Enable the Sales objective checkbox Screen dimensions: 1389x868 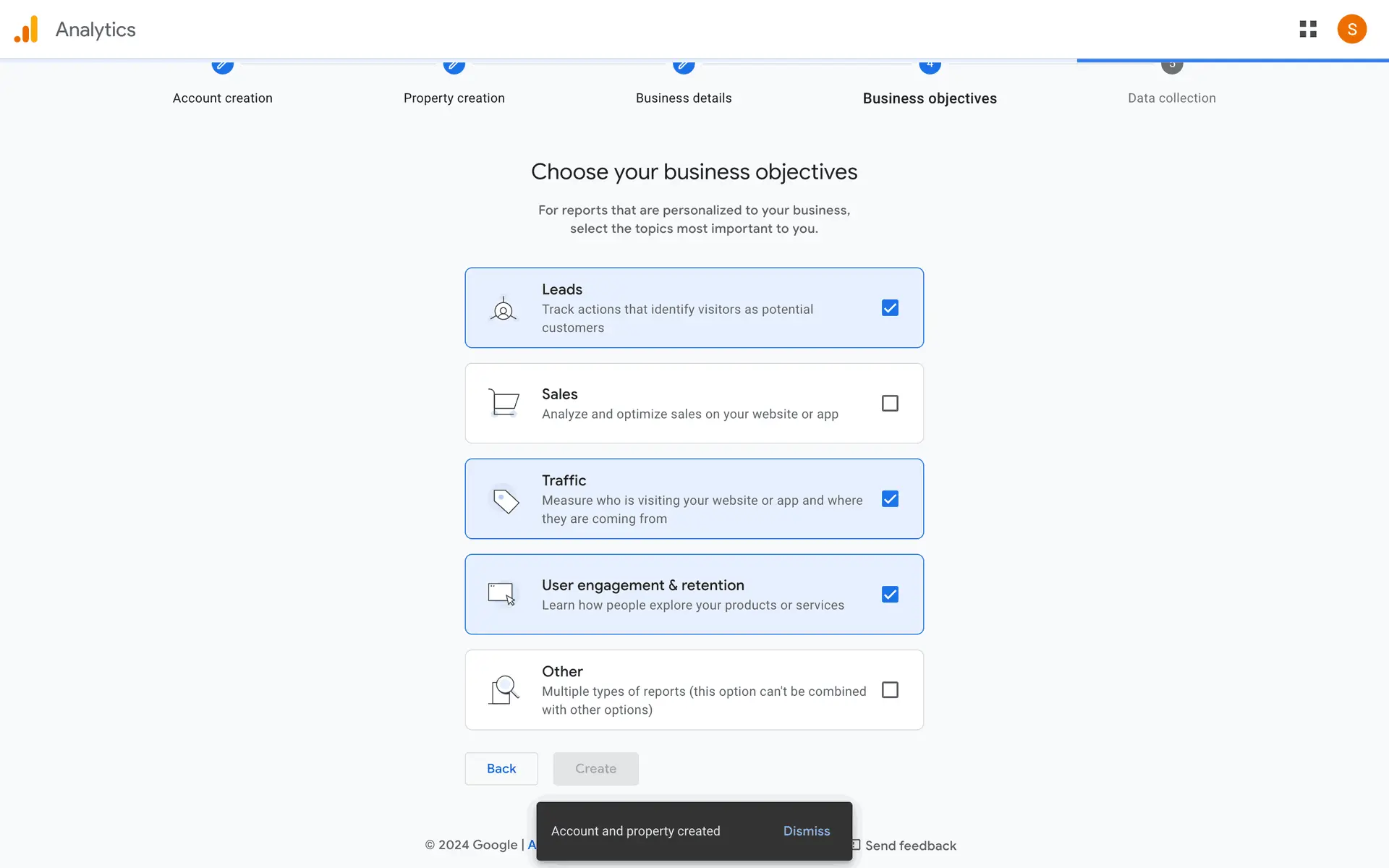[890, 404]
